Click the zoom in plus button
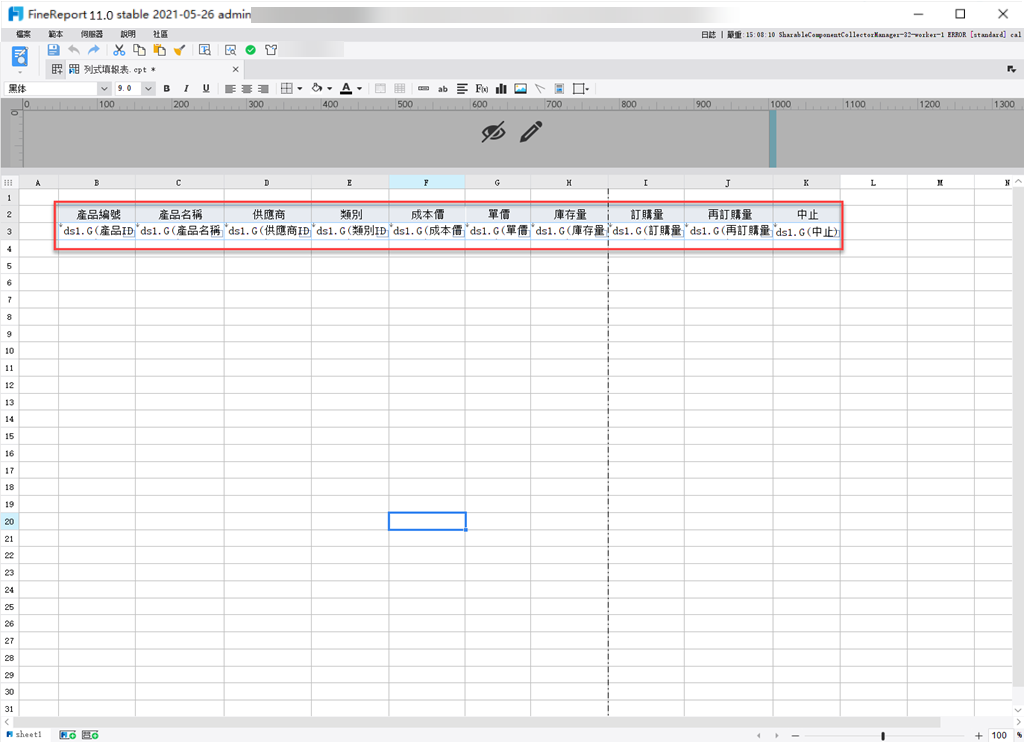 tap(978, 735)
